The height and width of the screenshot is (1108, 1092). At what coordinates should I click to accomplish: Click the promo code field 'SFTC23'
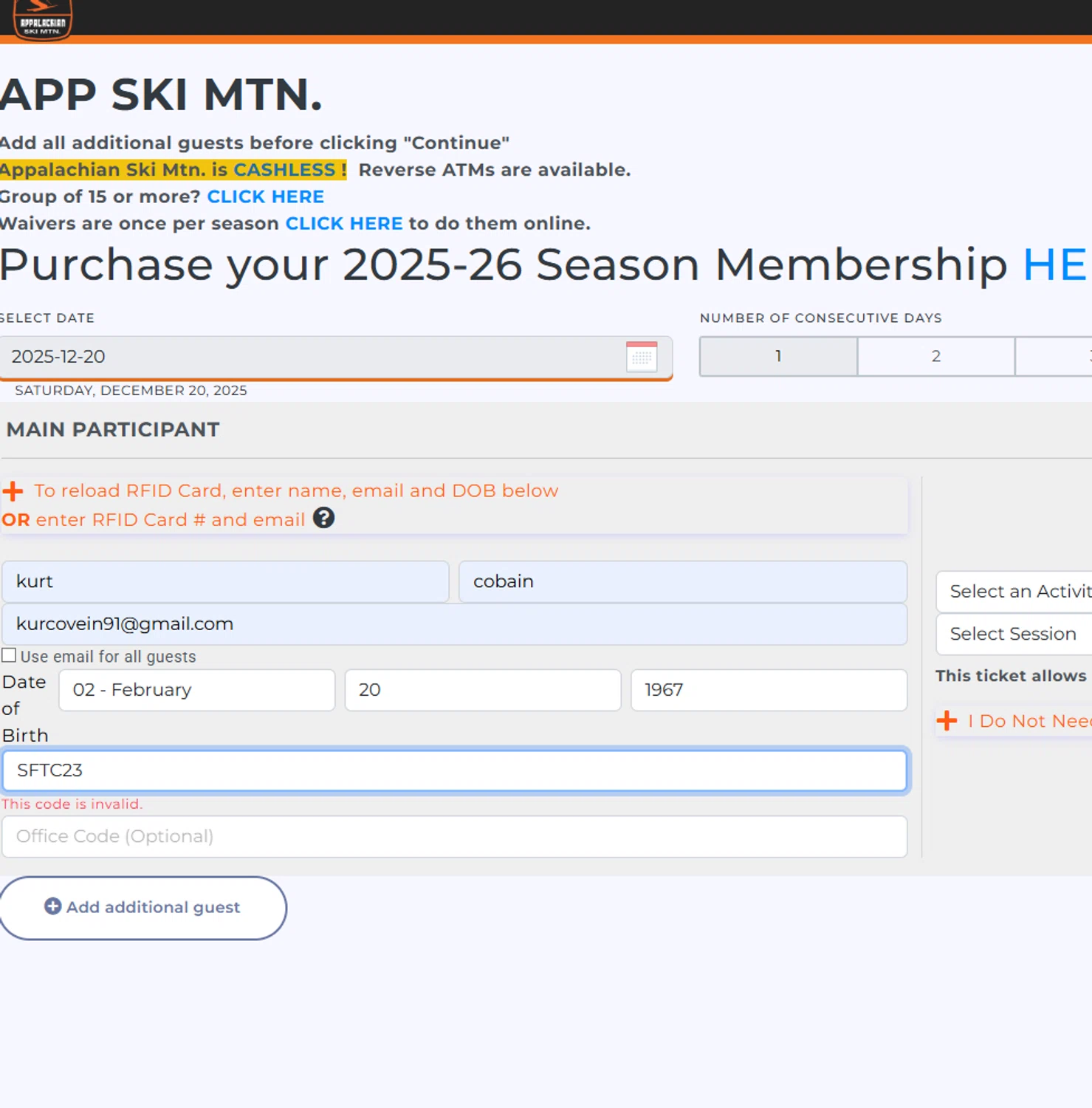click(x=454, y=770)
